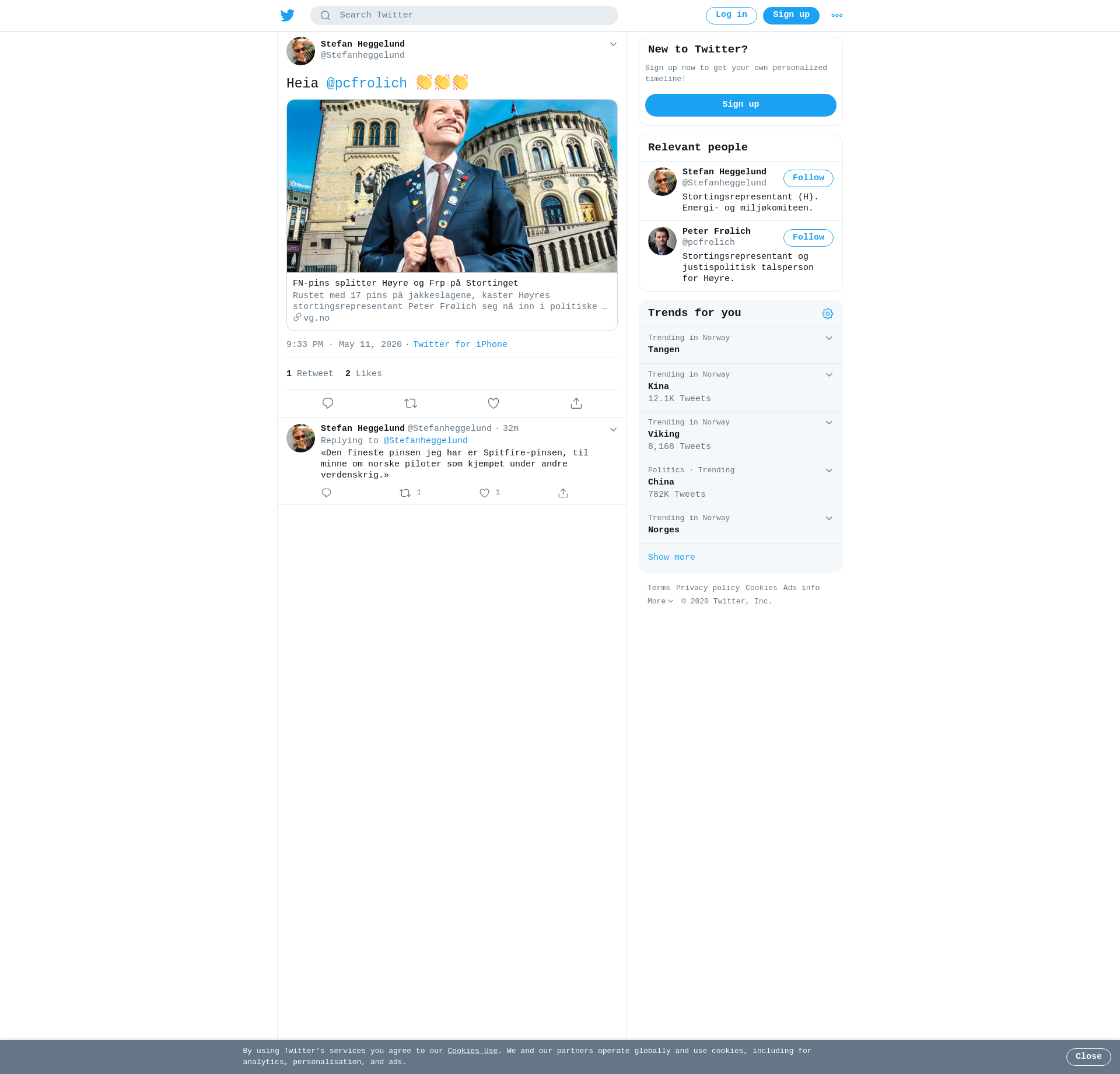Open Trends settings gear icon
Viewport: 1120px width, 1074px height.
(828, 314)
